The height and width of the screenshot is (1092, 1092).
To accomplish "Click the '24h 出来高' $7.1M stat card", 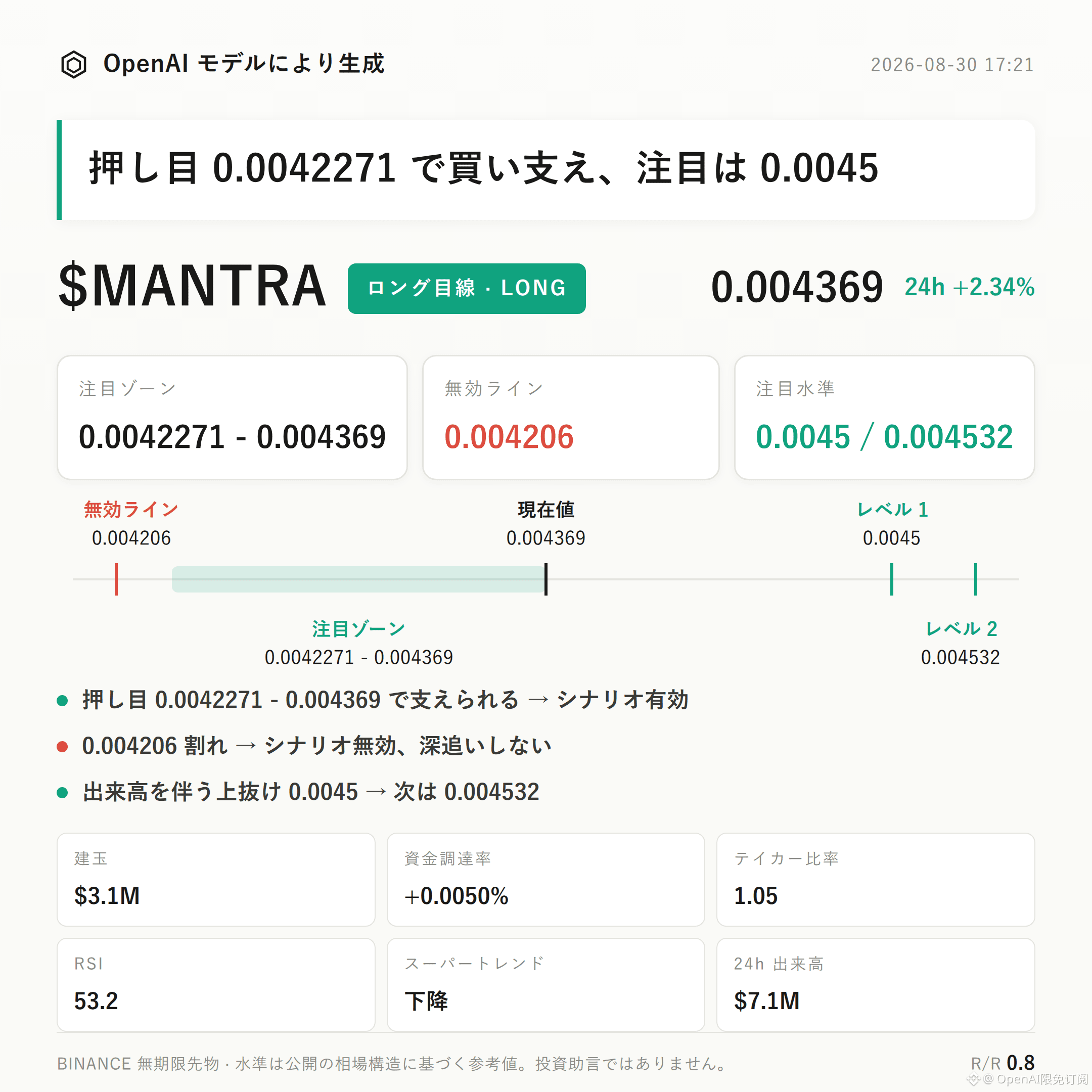I will click(x=876, y=985).
